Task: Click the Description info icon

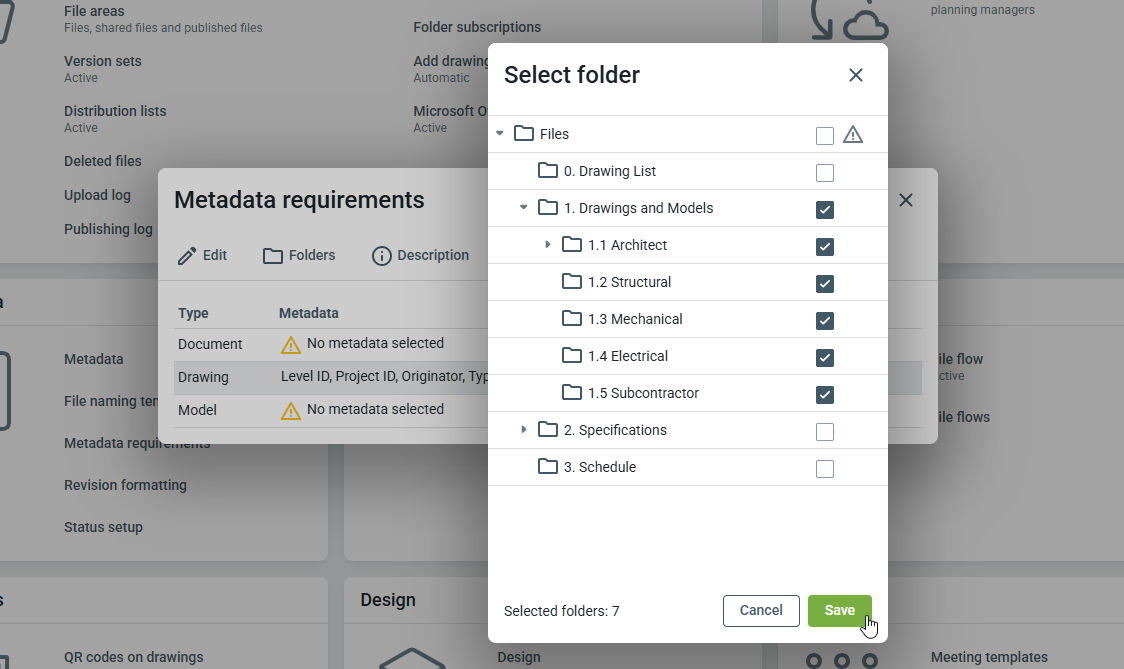Action: pos(381,256)
